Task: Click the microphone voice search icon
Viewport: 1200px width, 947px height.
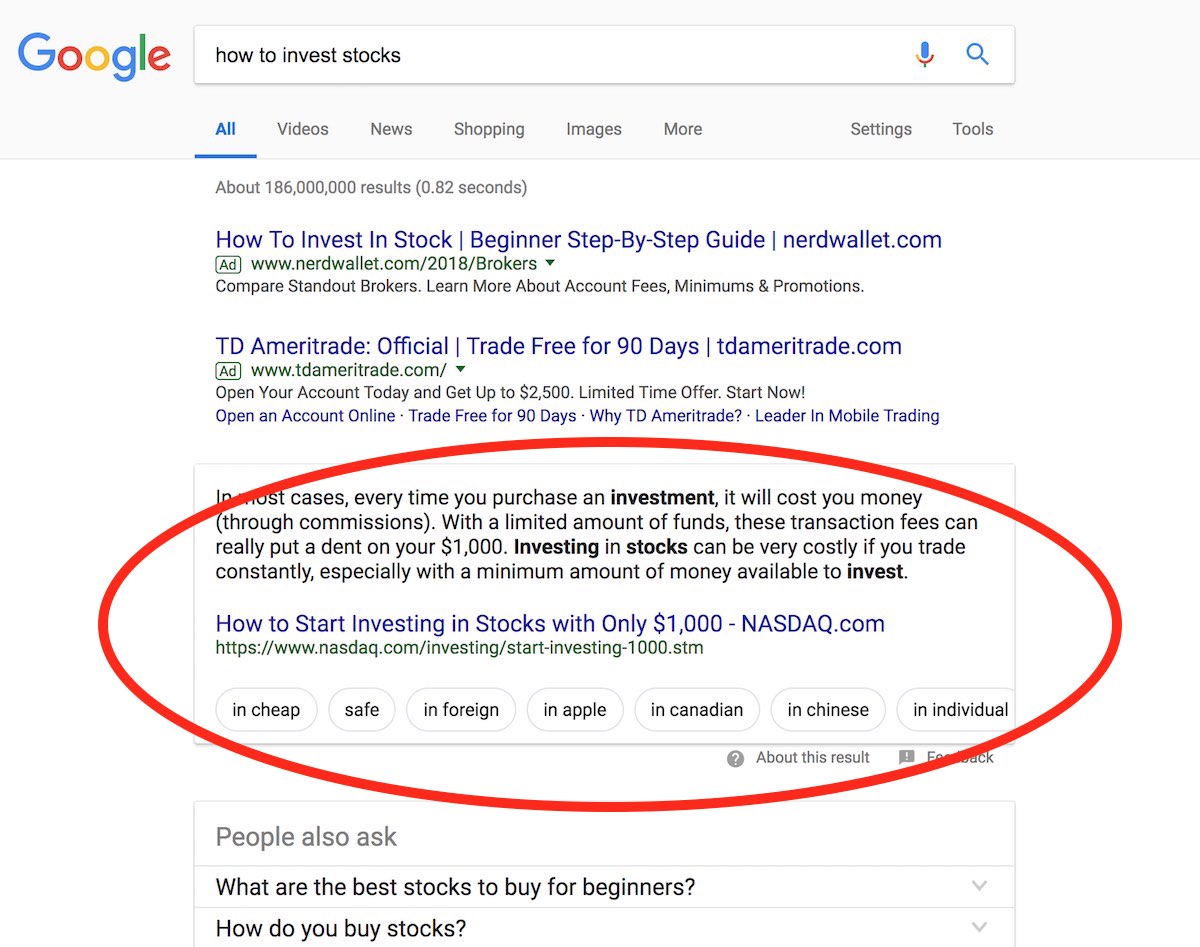Action: click(925, 54)
